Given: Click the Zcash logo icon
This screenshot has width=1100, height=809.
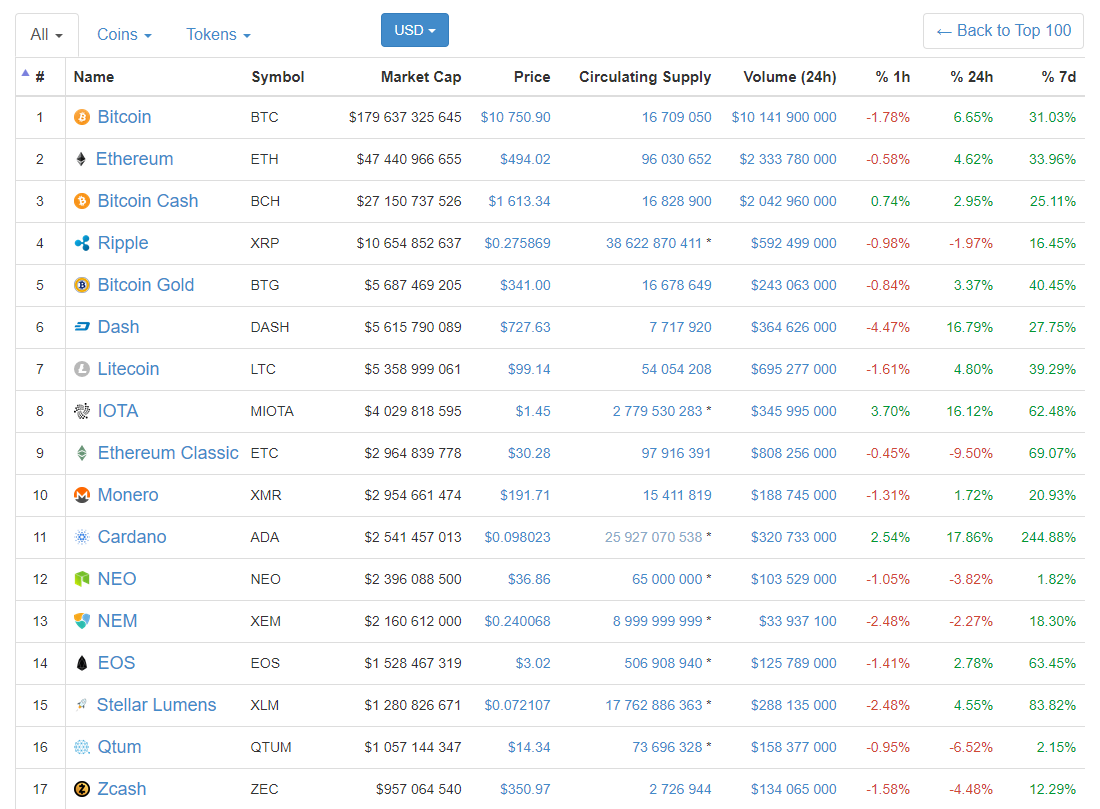Looking at the screenshot, I should 82,789.
